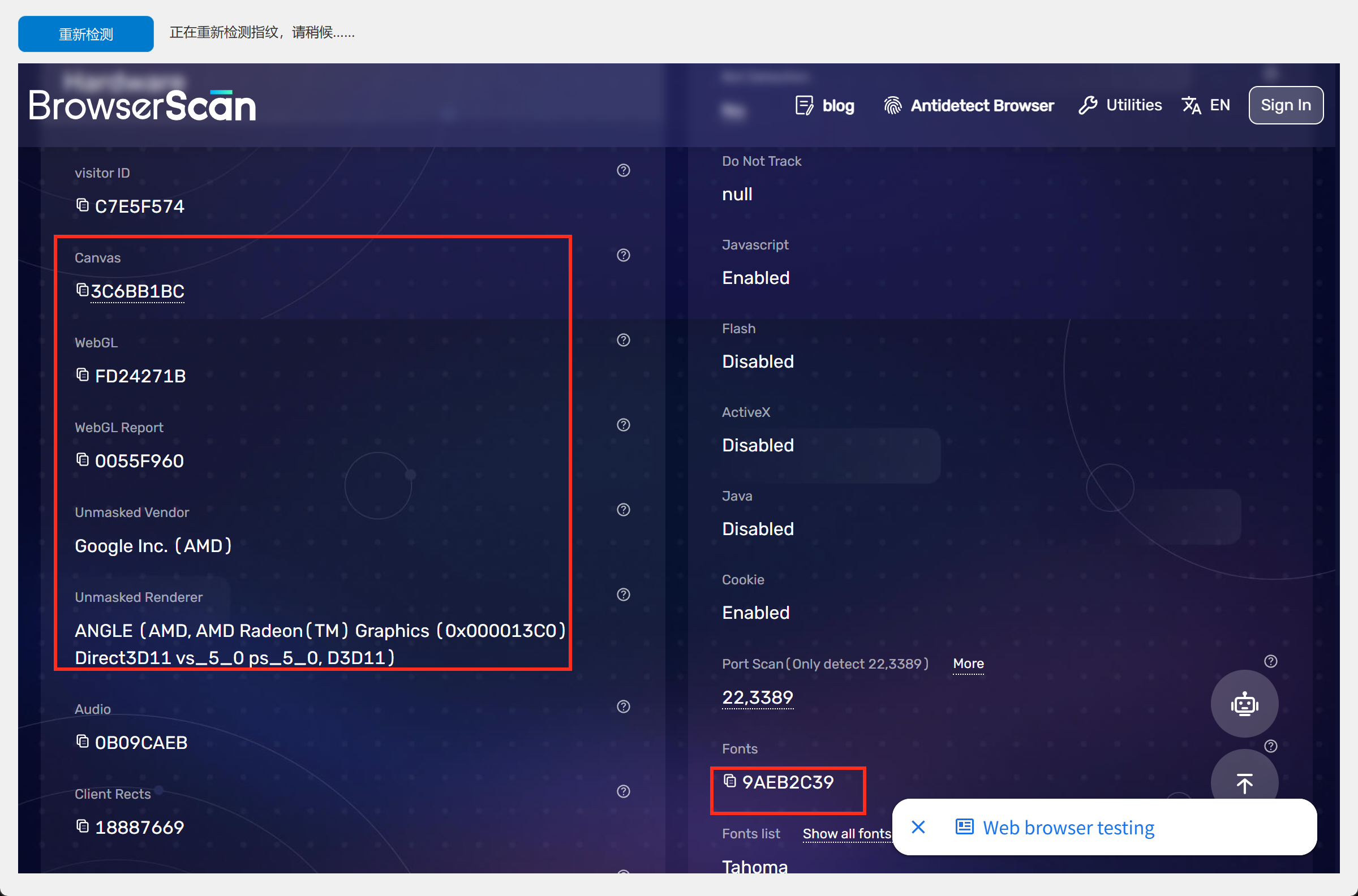Change the language with the EN selector
Image resolution: width=1358 pixels, height=896 pixels.
click(x=1206, y=105)
